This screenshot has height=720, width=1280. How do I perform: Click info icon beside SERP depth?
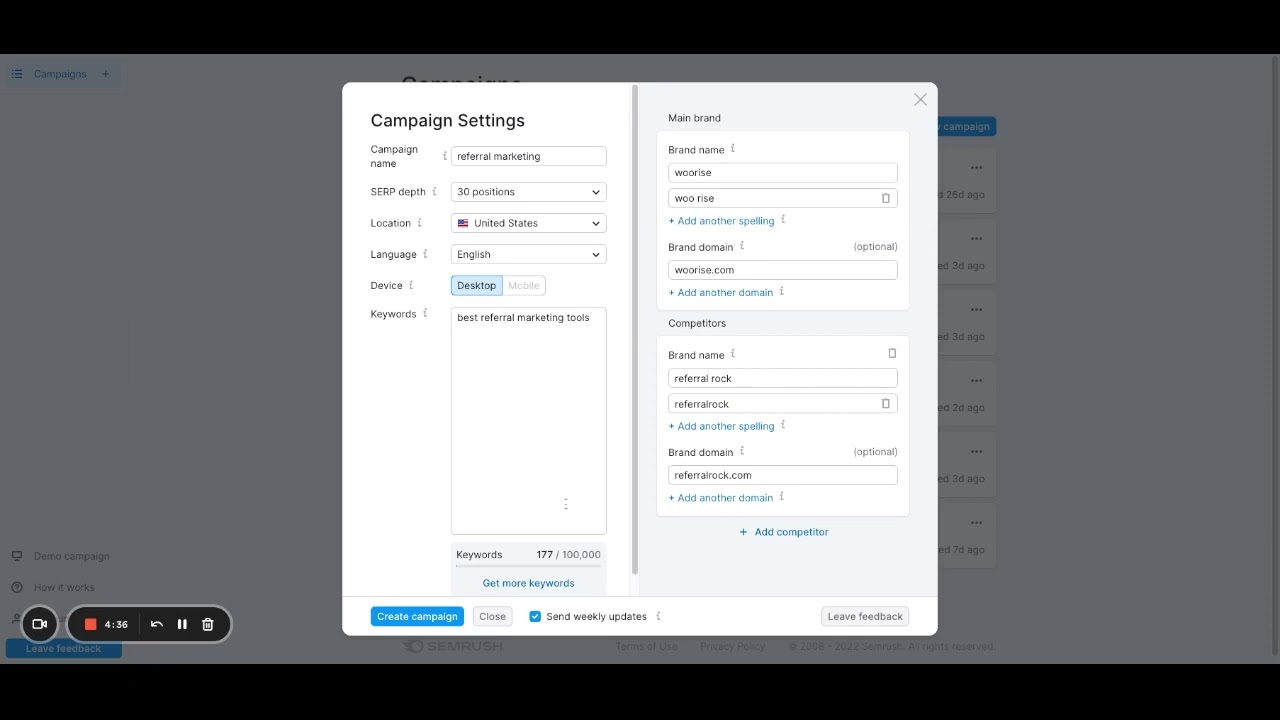[x=434, y=191]
